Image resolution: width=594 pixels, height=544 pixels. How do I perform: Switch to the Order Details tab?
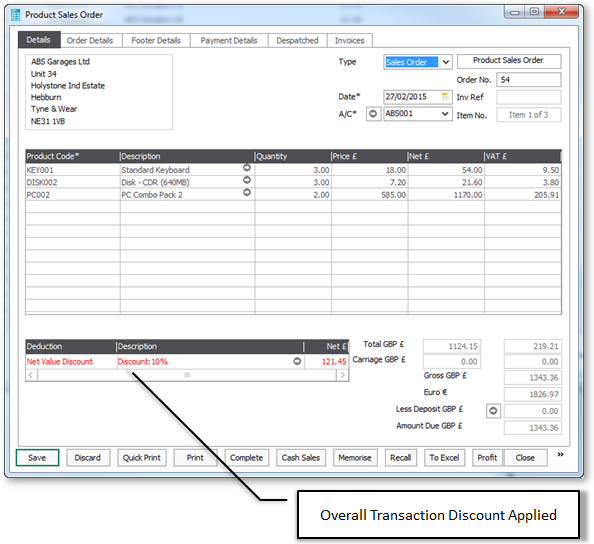(x=90, y=41)
